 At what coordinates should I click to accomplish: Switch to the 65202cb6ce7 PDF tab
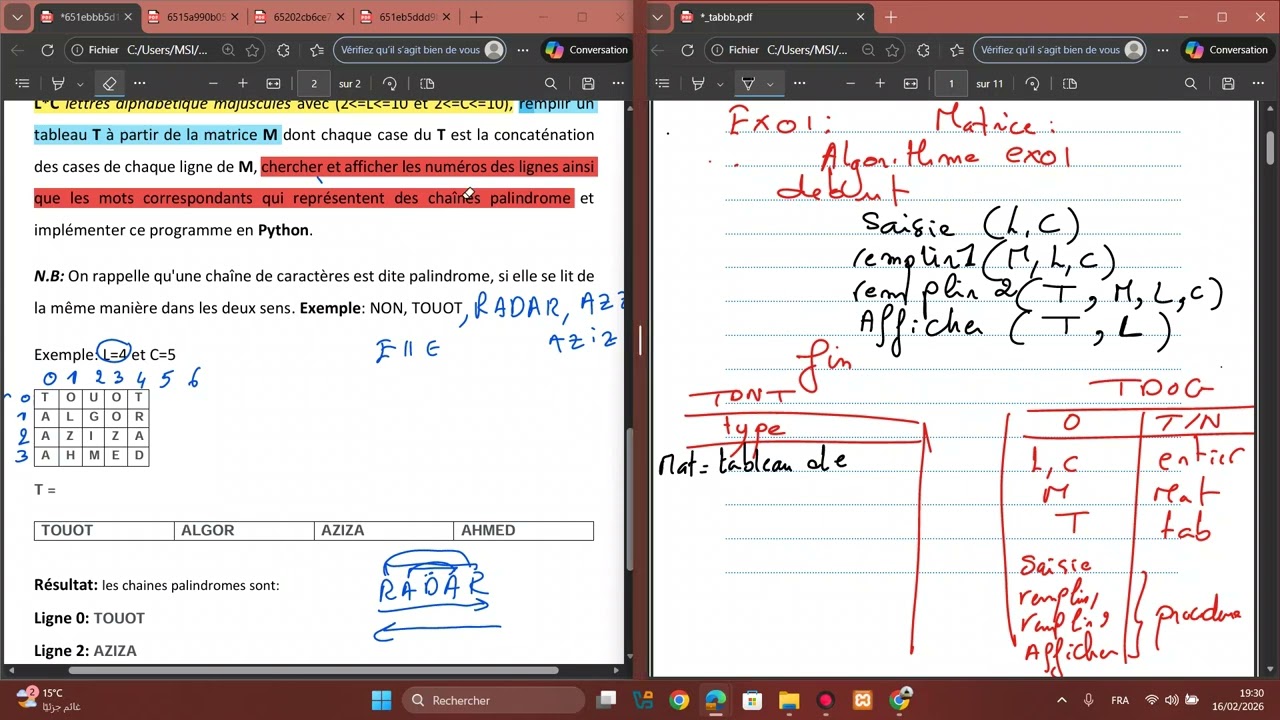pyautogui.click(x=300, y=17)
